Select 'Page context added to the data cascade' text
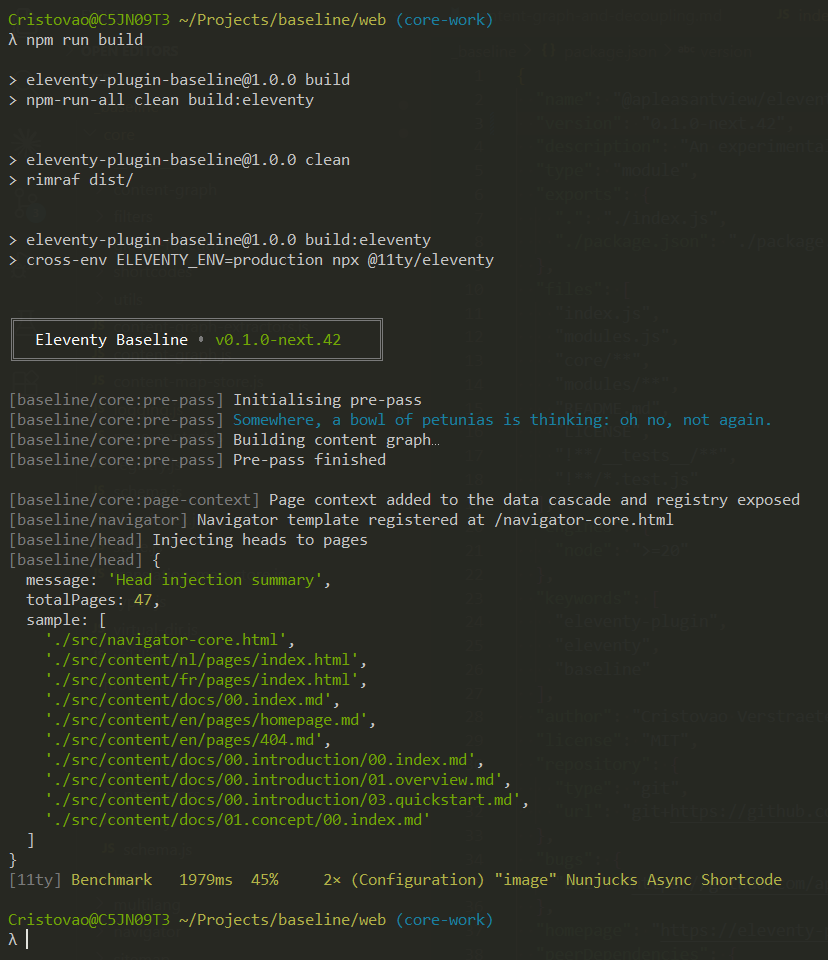Image resolution: width=828 pixels, height=960 pixels. pyautogui.click(x=440, y=500)
